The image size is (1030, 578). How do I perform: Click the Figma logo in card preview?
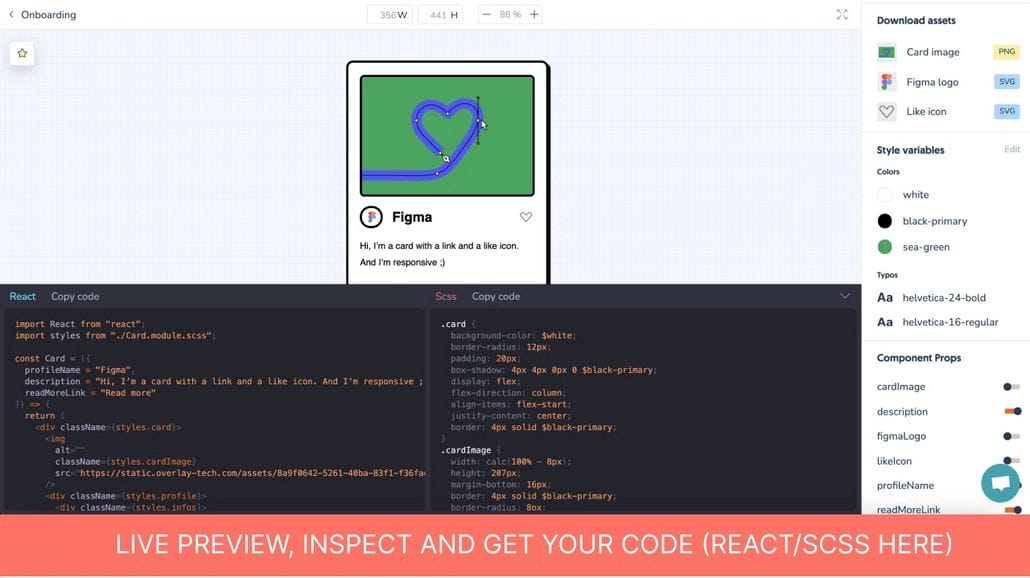coord(371,217)
